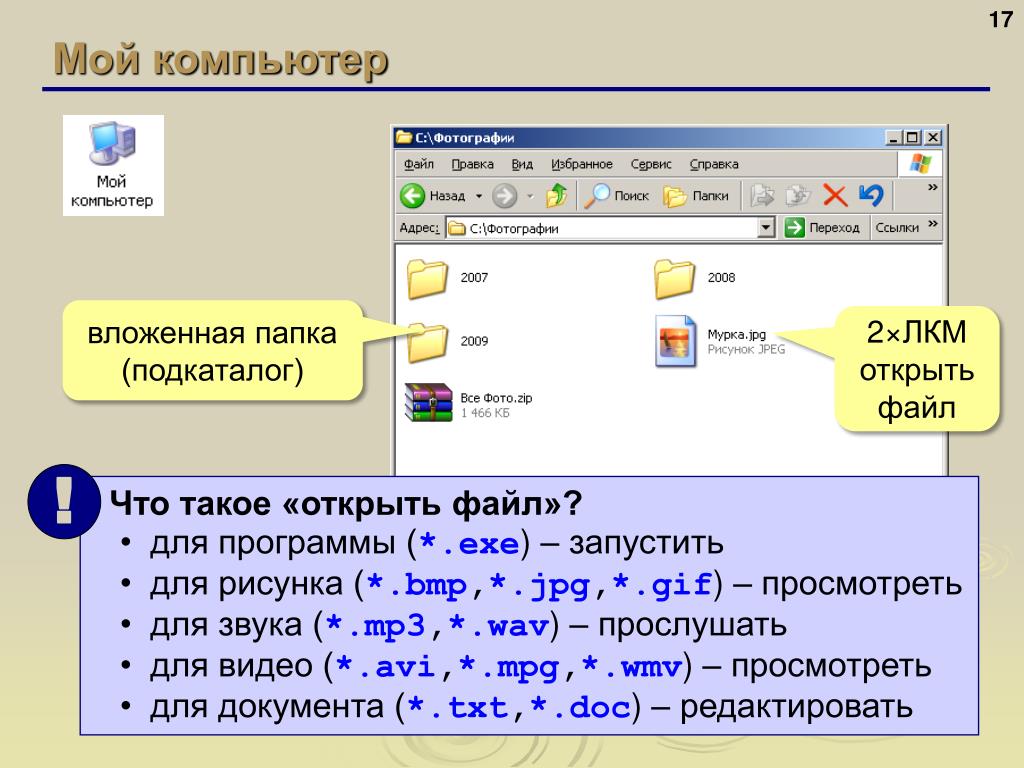The width and height of the screenshot is (1024, 768).
Task: Expand the address bar dropdown arrow
Action: (766, 228)
